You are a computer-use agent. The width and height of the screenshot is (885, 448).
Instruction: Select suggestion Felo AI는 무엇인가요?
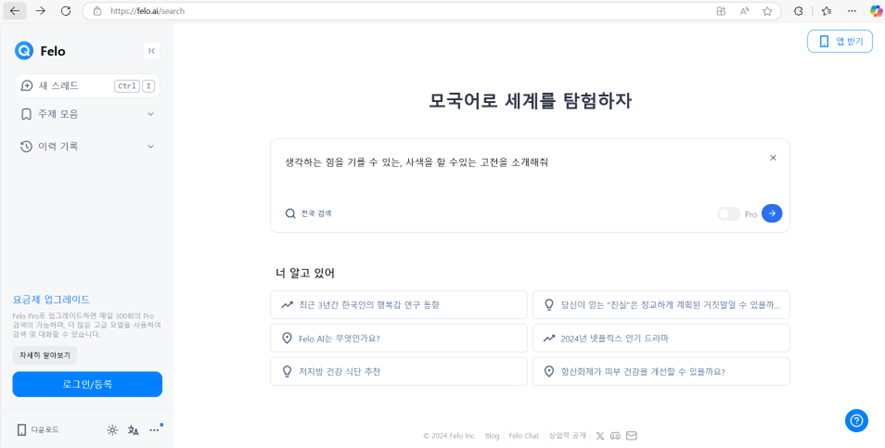[399, 338]
